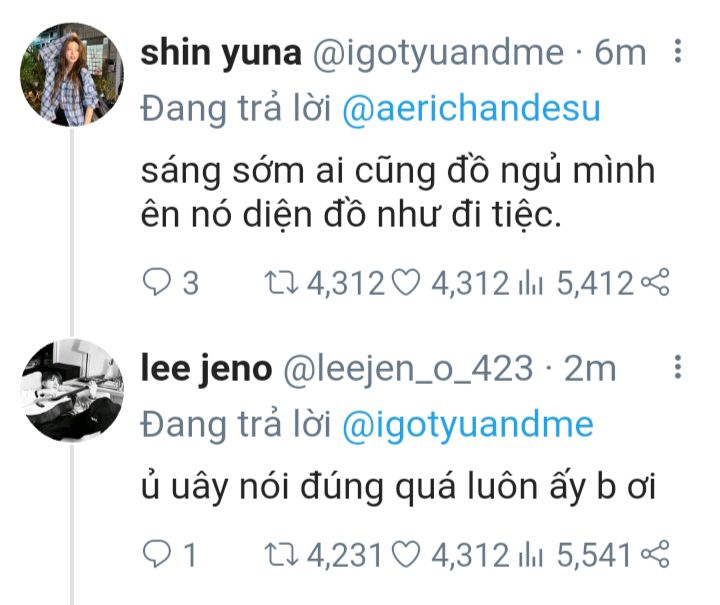Image resolution: width=720 pixels, height=605 pixels.
Task: Like lee jeno's tweet
Action: point(402,553)
